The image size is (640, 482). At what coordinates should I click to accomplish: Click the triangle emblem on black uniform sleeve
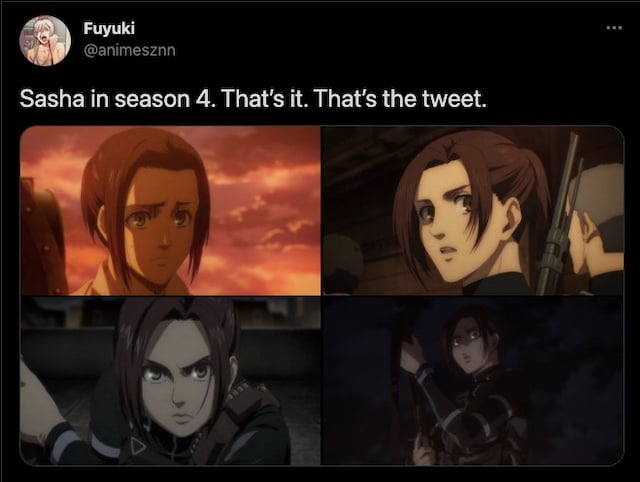[x=138, y=446]
